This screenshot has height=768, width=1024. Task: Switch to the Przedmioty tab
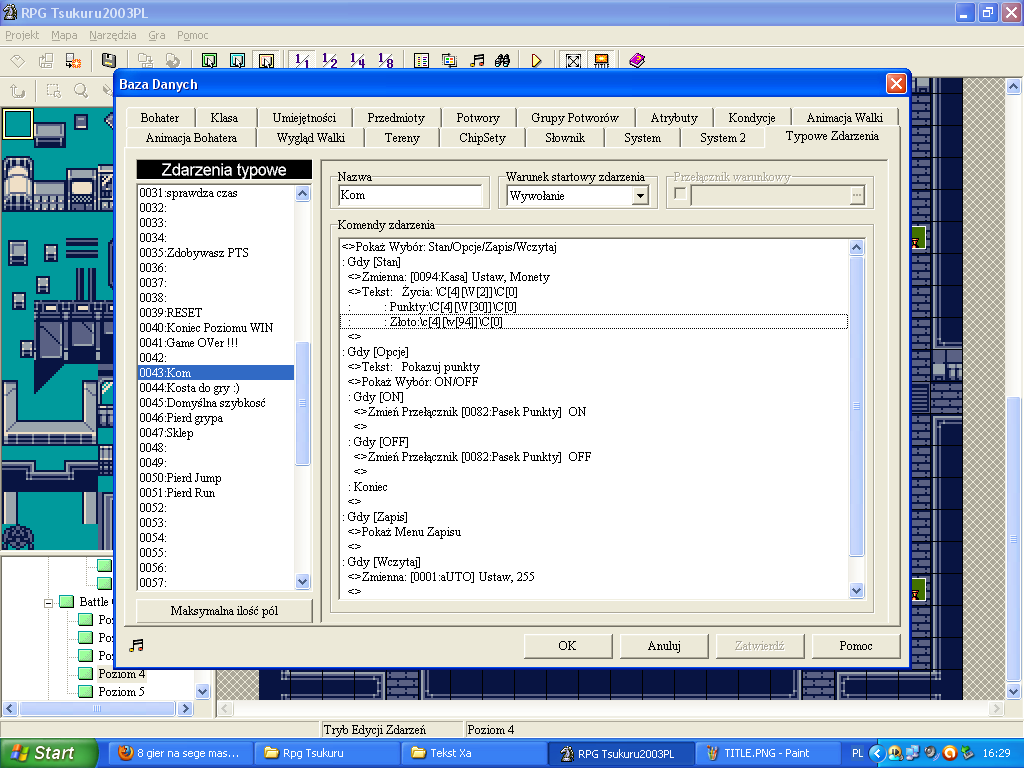pos(396,118)
